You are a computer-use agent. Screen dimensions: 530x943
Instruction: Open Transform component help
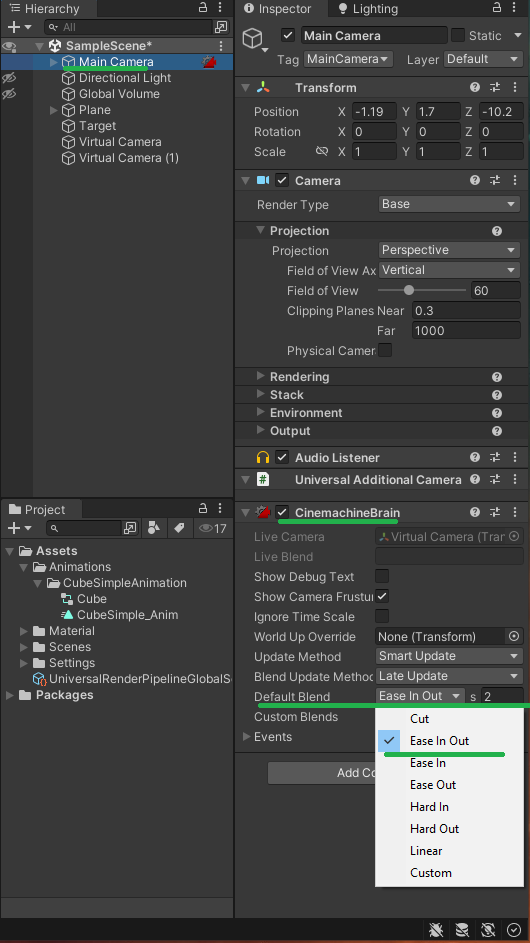pyautogui.click(x=475, y=87)
